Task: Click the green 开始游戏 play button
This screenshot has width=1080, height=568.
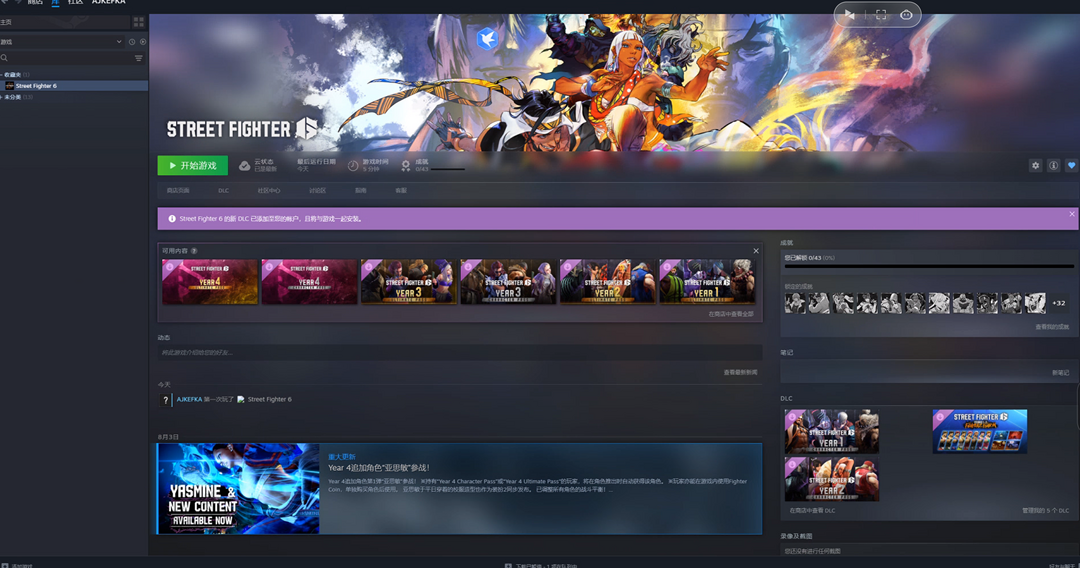Action: click(x=192, y=165)
